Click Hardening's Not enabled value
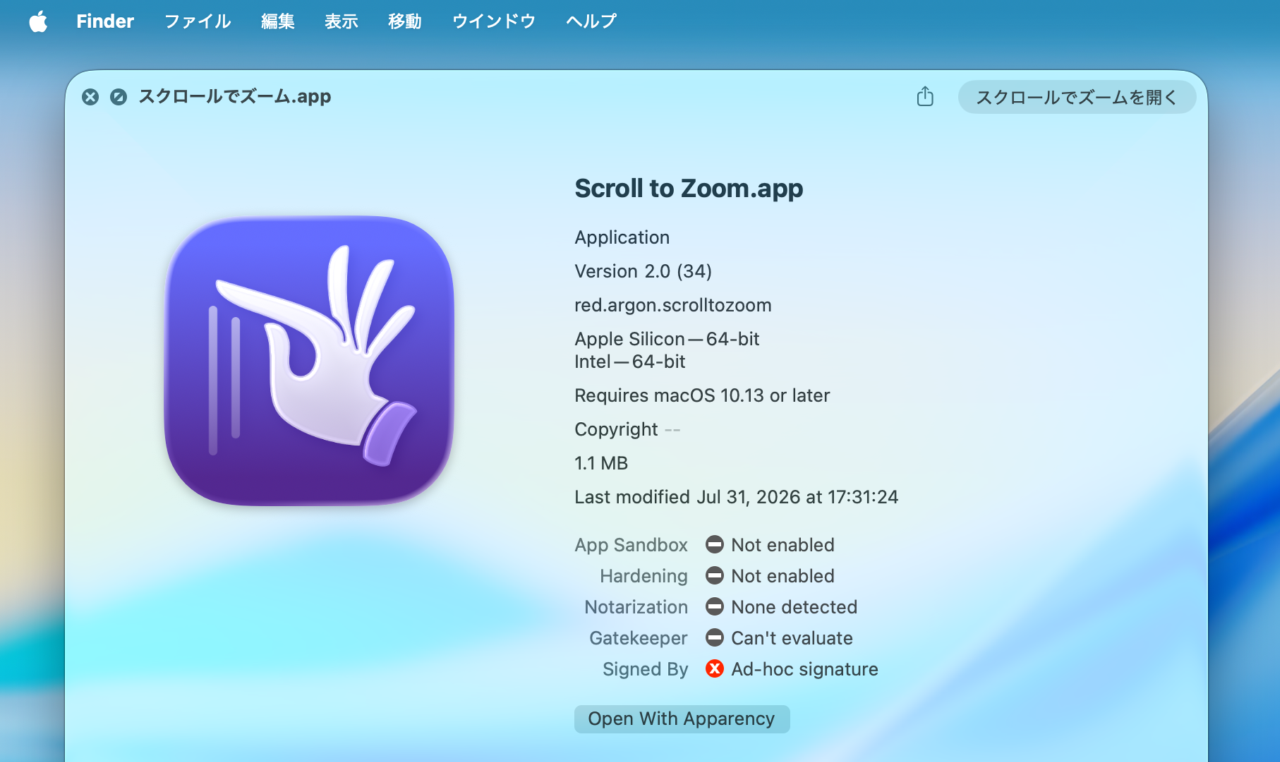Image resolution: width=1280 pixels, height=762 pixels. point(783,576)
